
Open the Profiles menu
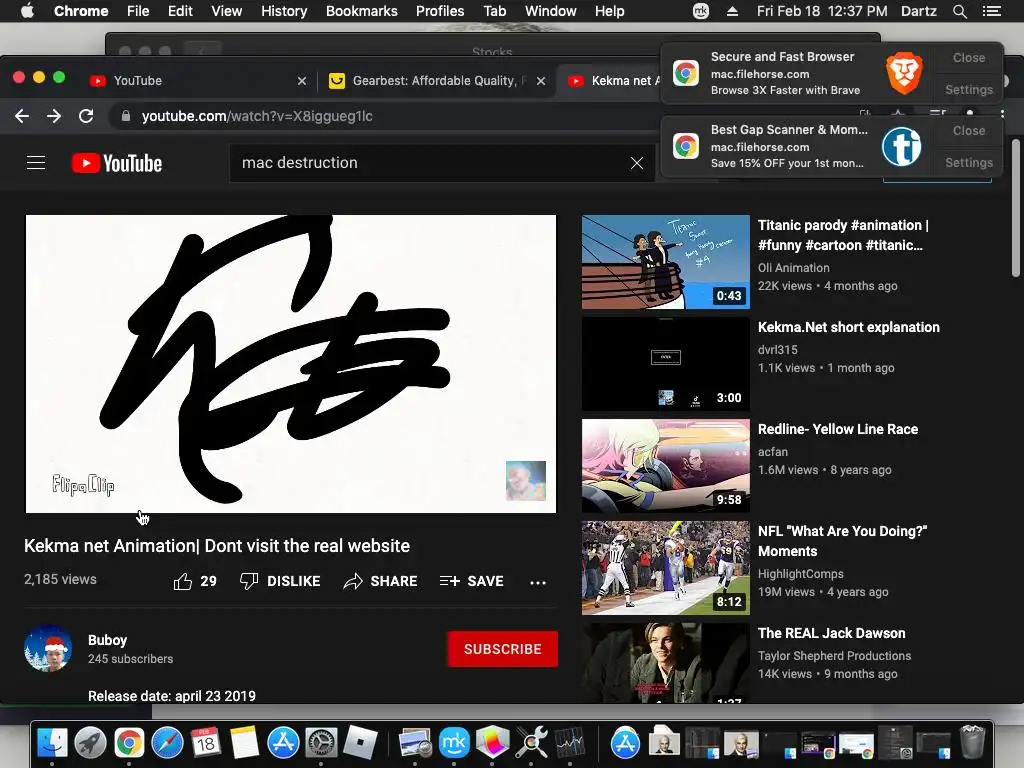pos(440,11)
